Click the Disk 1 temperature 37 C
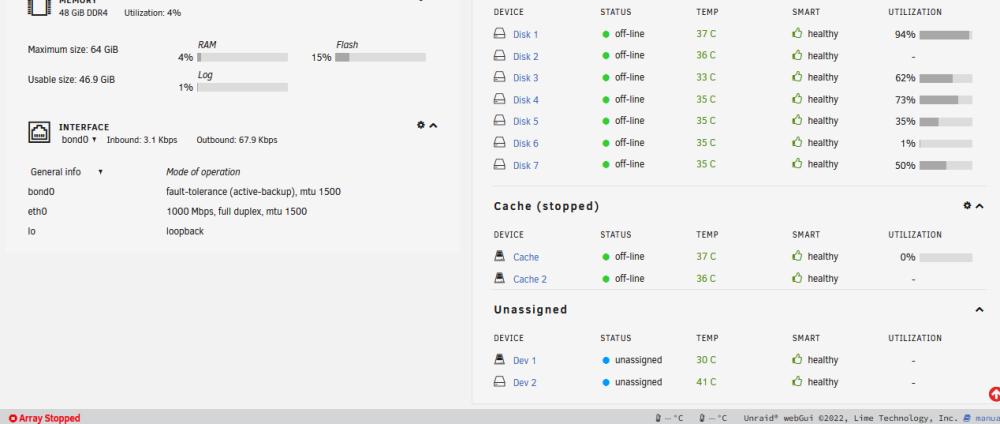Image resolution: width=1000 pixels, height=424 pixels. tap(706, 34)
